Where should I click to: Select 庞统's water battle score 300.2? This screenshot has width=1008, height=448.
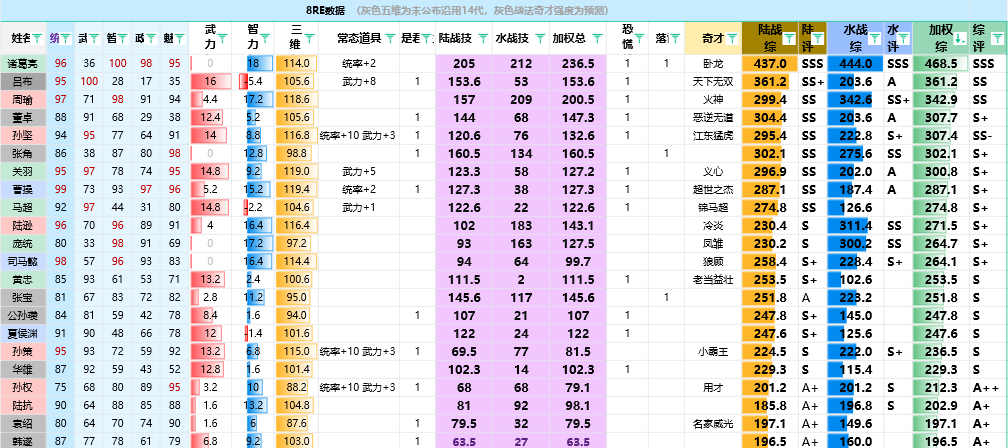pos(856,244)
